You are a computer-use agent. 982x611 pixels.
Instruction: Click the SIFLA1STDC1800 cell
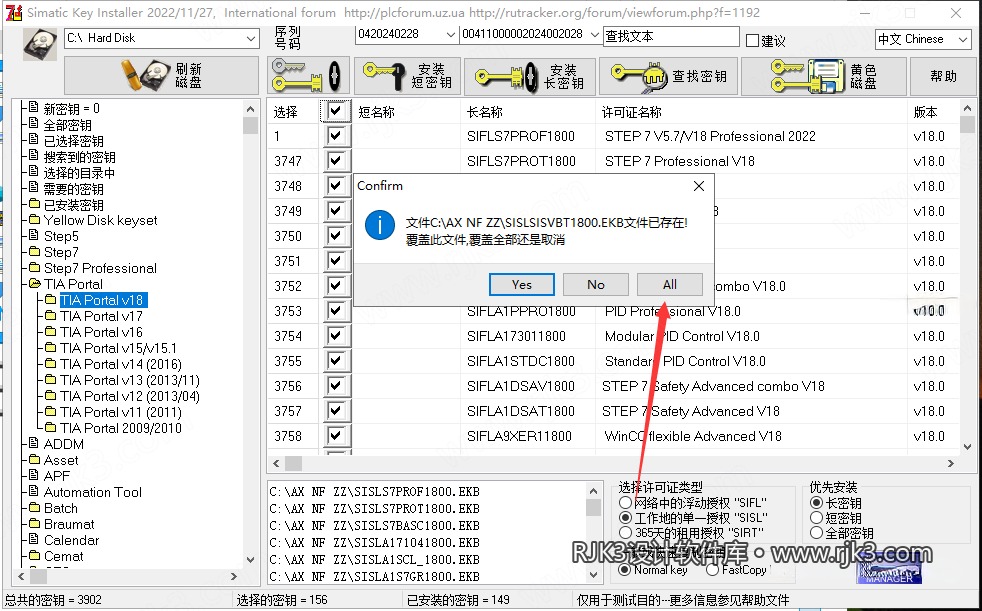(521, 361)
